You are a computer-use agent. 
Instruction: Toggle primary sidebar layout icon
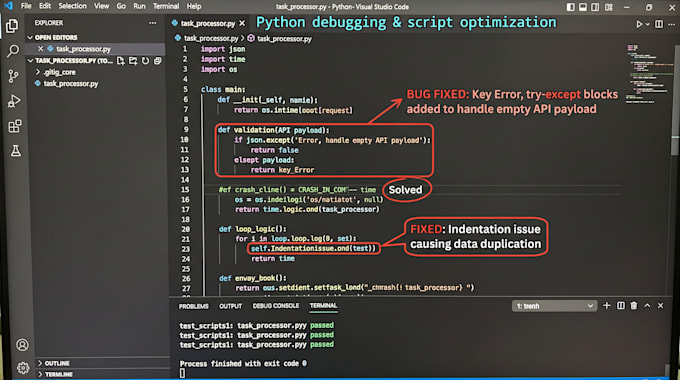(x=570, y=7)
